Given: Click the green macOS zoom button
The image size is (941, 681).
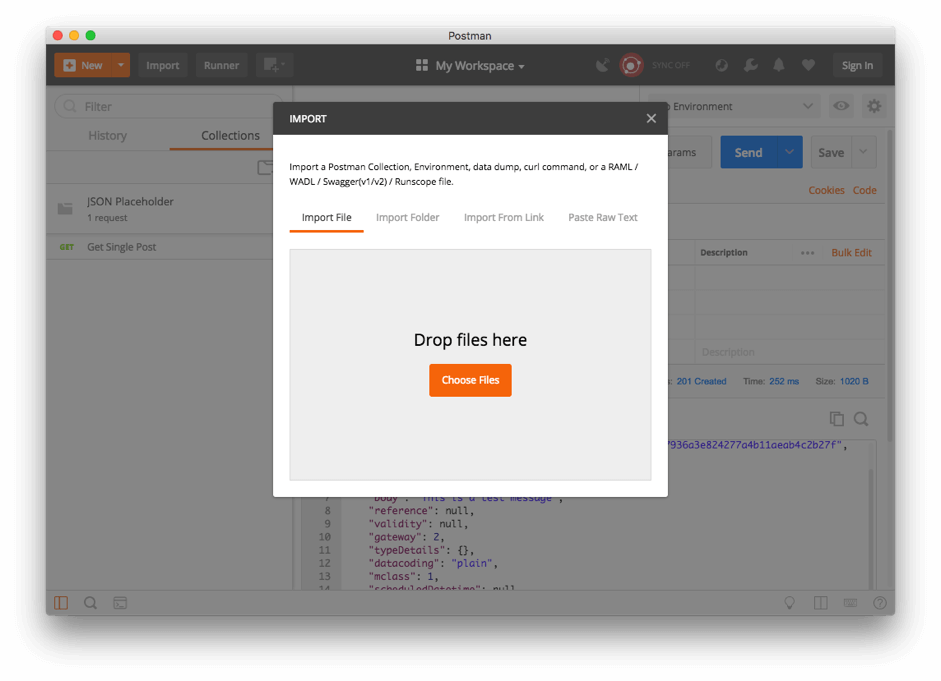Looking at the screenshot, I should pyautogui.click(x=91, y=35).
